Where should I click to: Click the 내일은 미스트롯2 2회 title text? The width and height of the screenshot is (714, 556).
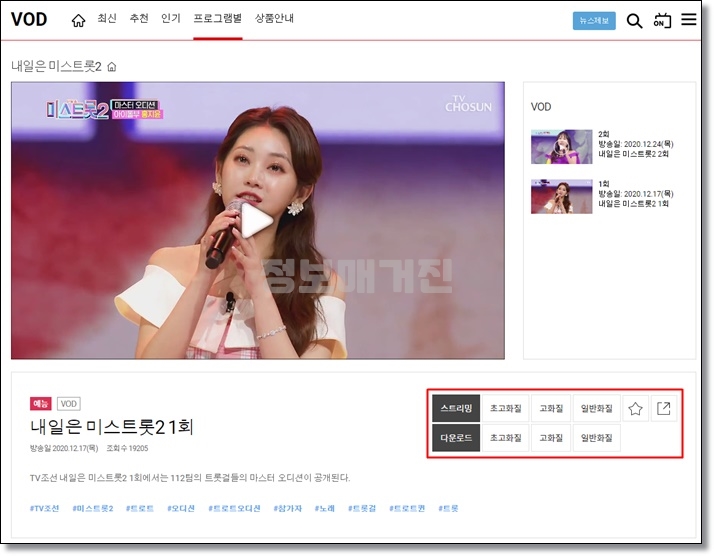pyautogui.click(x=633, y=154)
